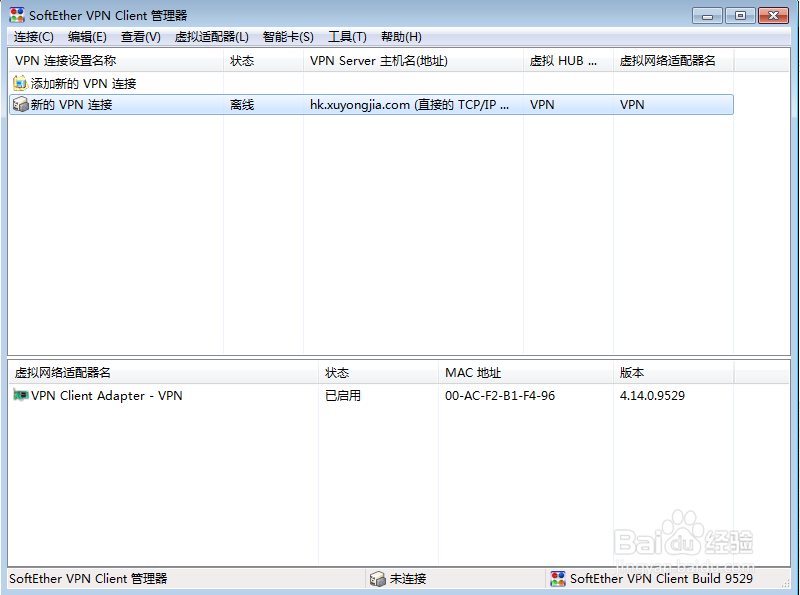Viewport: 800px width, 595px height.
Task: Click the SoftEther Build 9529 status icon
Action: point(558,579)
